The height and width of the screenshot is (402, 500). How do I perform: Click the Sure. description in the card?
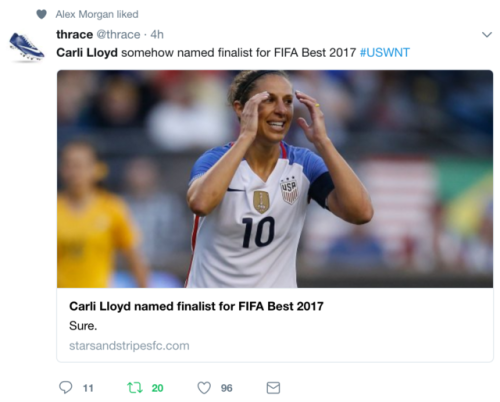[83, 326]
